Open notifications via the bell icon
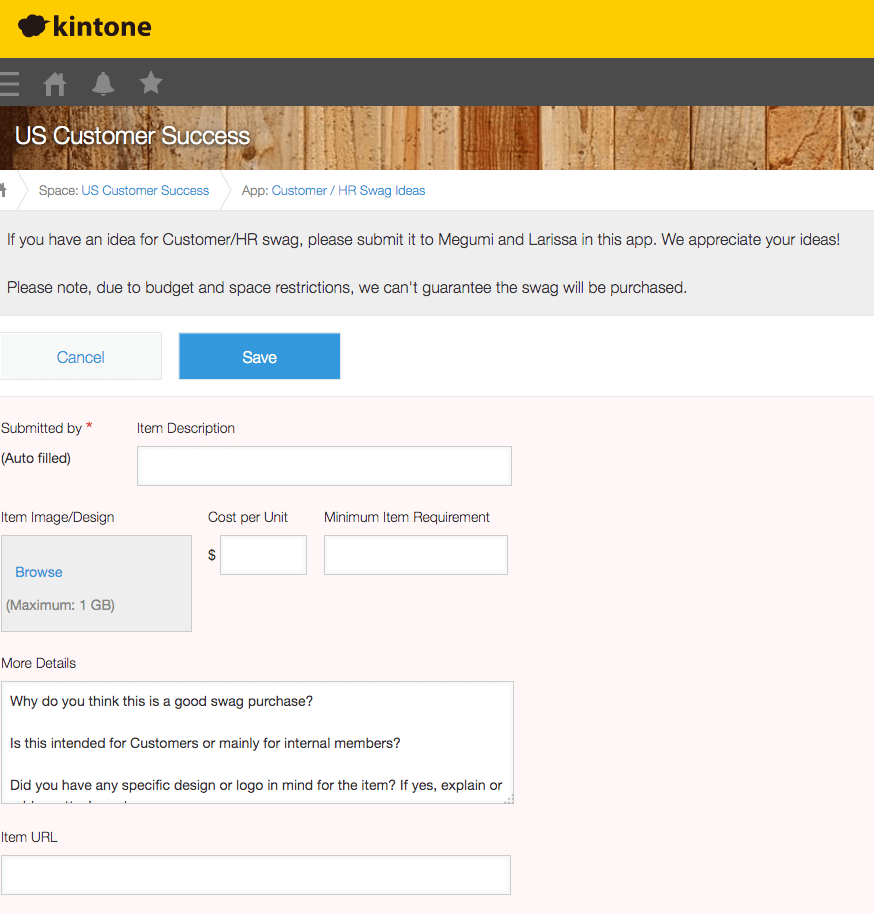The width and height of the screenshot is (874, 914). click(x=103, y=83)
